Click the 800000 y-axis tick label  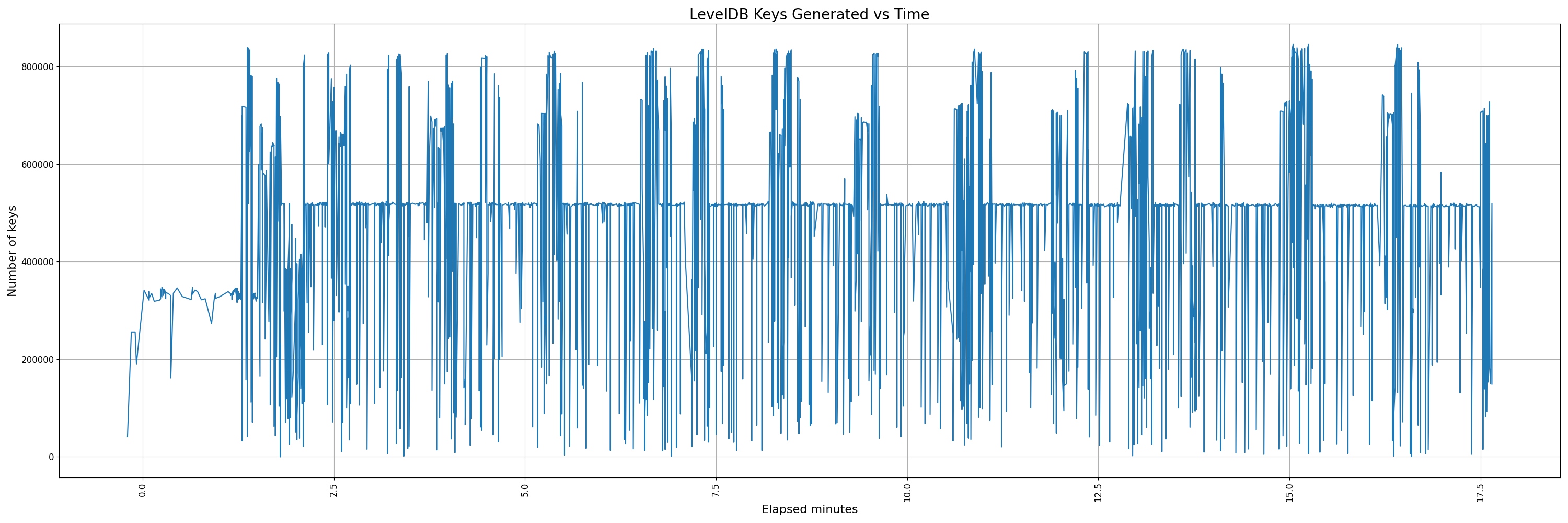click(34, 67)
